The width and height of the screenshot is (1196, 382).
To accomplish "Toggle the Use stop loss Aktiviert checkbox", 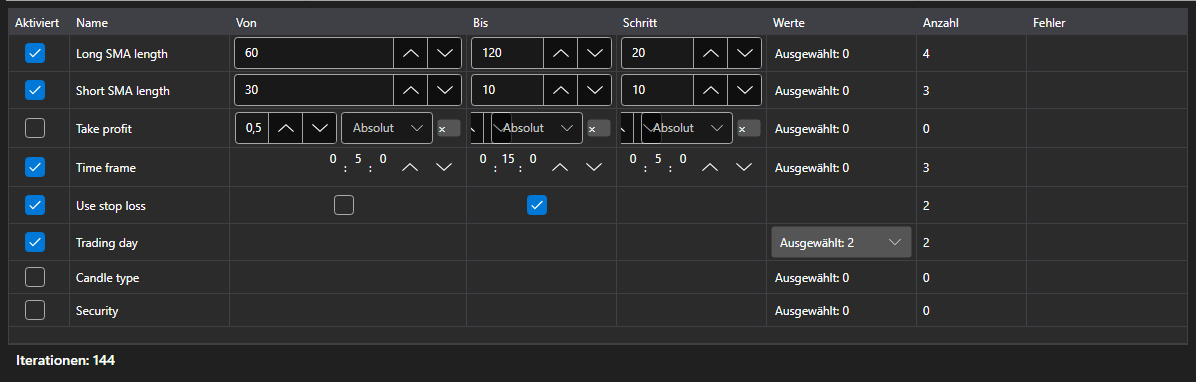I will coord(35,205).
